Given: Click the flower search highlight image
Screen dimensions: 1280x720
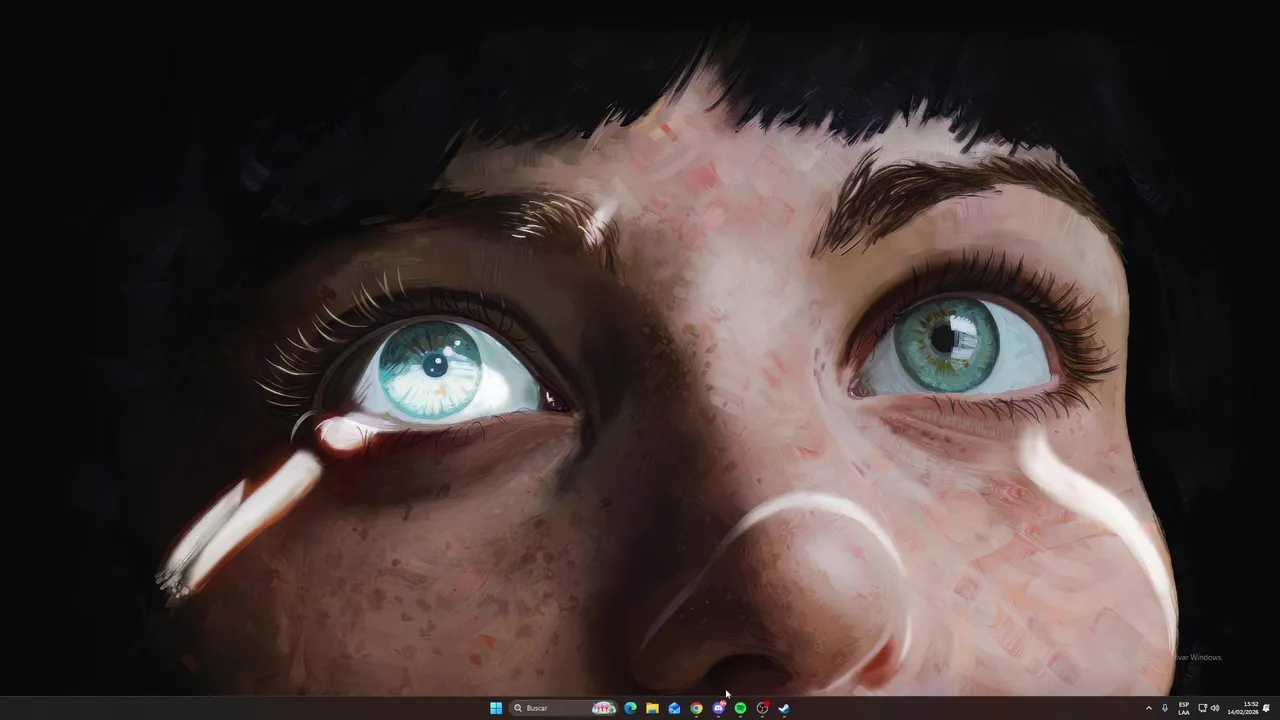Looking at the screenshot, I should click(x=604, y=708).
